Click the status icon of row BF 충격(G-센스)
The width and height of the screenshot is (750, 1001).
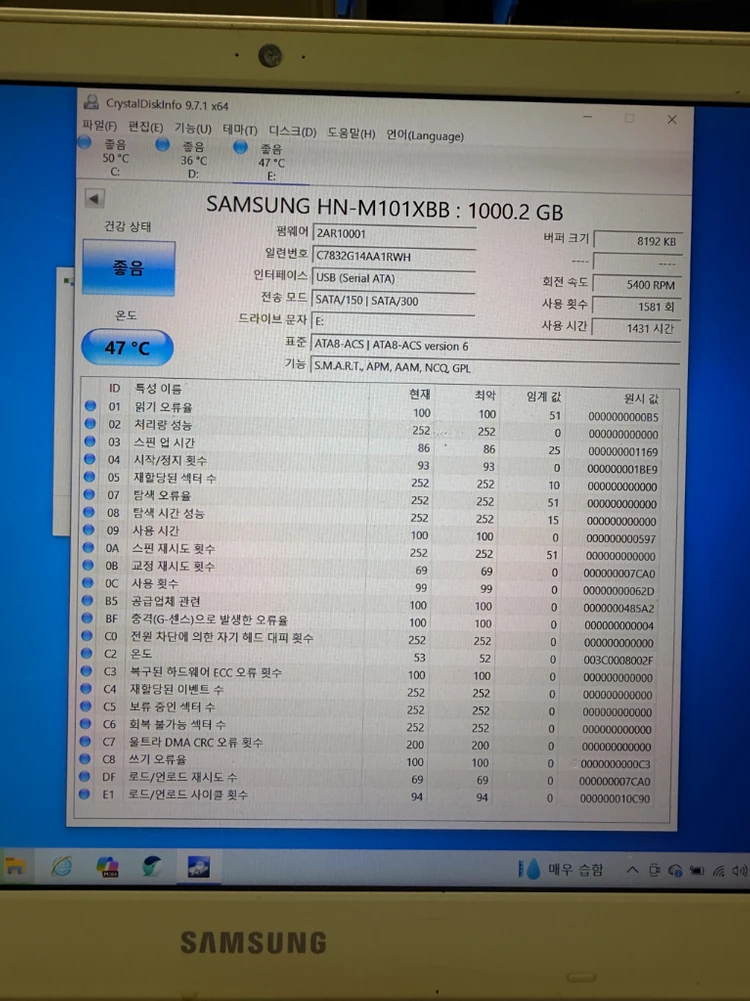pos(87,618)
